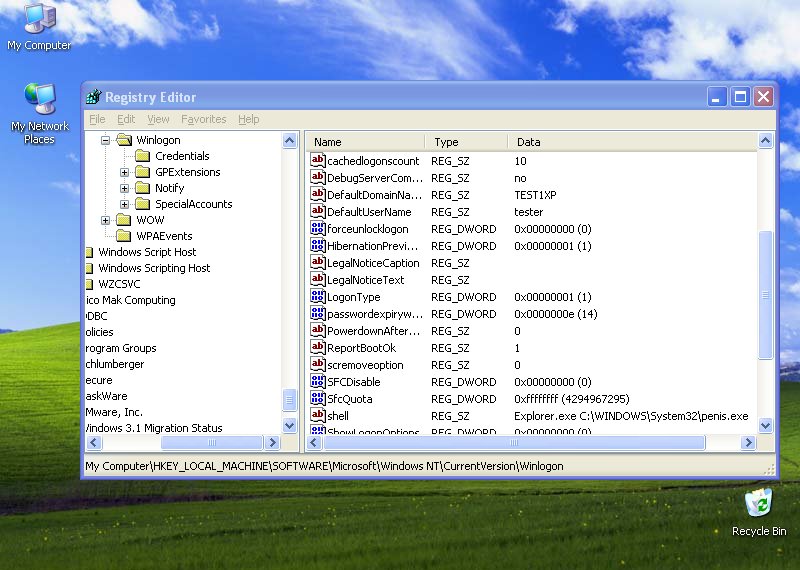
Task: Open the Help menu
Action: (248, 119)
